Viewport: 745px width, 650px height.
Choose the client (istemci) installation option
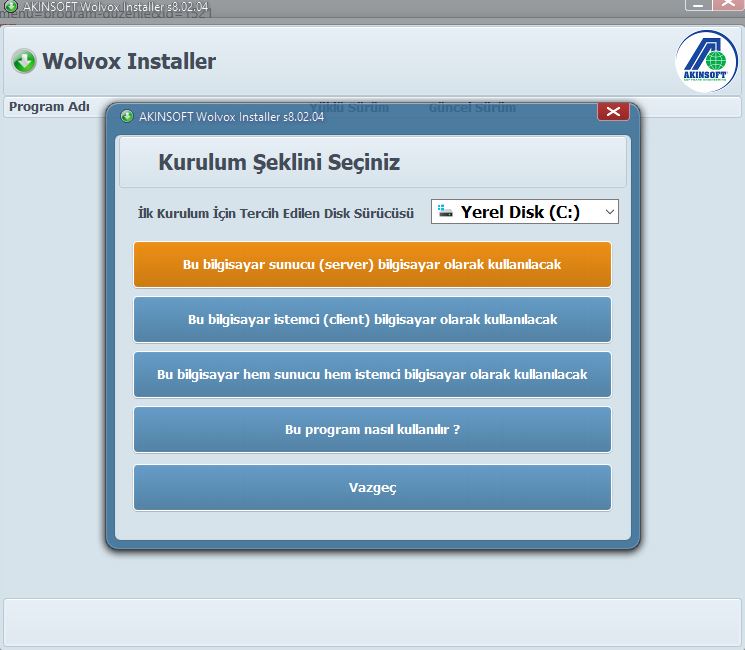coord(372,319)
